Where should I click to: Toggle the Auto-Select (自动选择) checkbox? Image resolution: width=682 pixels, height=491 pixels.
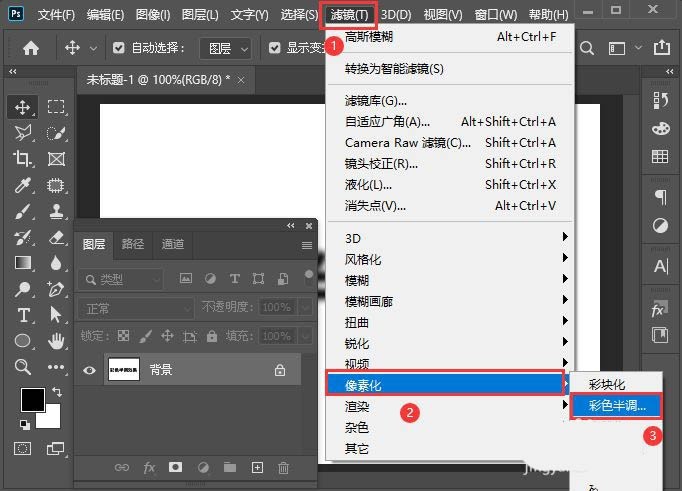pos(118,48)
